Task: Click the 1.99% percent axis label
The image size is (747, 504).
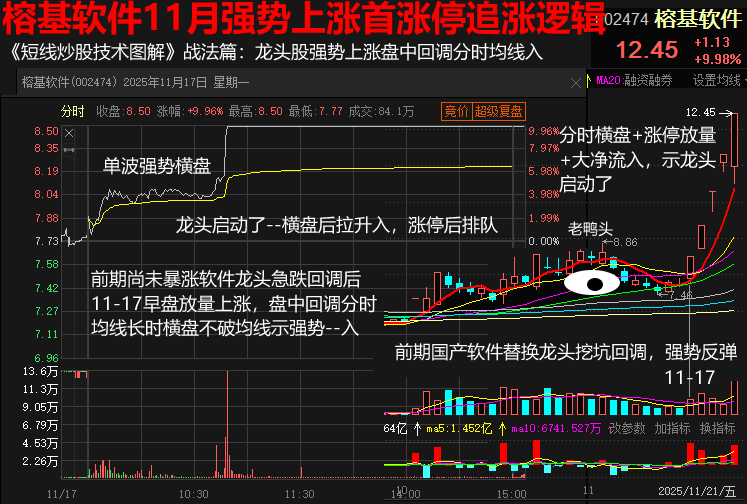Action: click(x=544, y=218)
